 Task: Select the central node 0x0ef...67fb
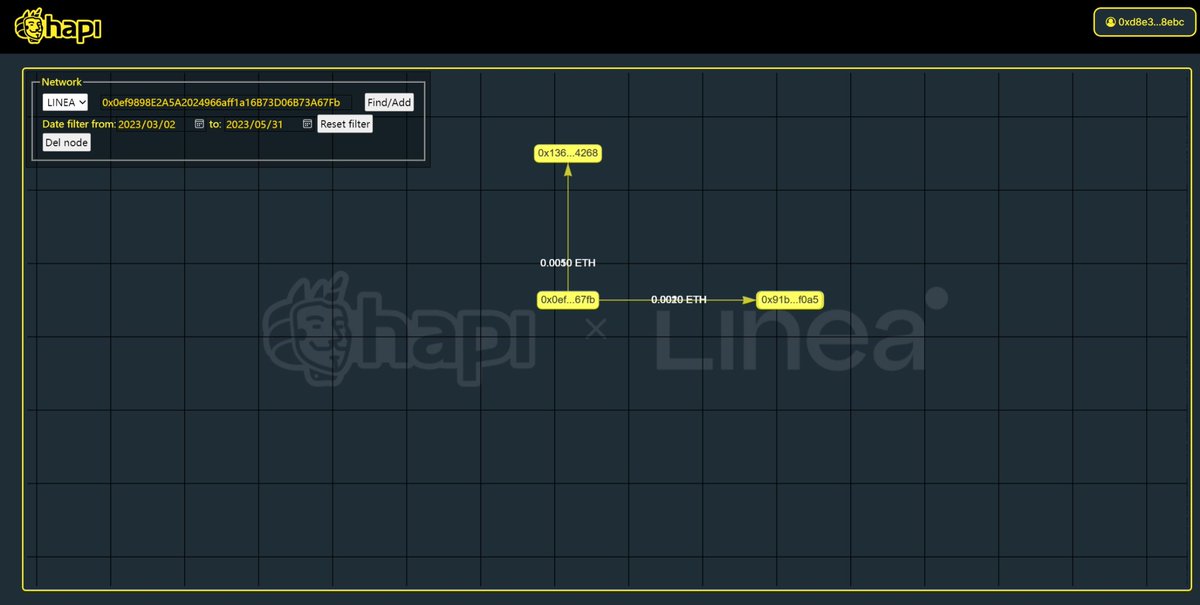pos(568,299)
